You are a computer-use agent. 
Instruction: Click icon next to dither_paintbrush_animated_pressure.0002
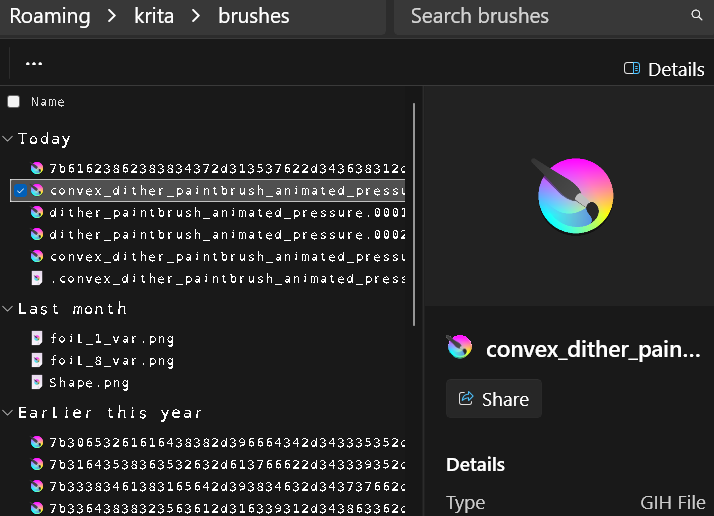[37, 234]
